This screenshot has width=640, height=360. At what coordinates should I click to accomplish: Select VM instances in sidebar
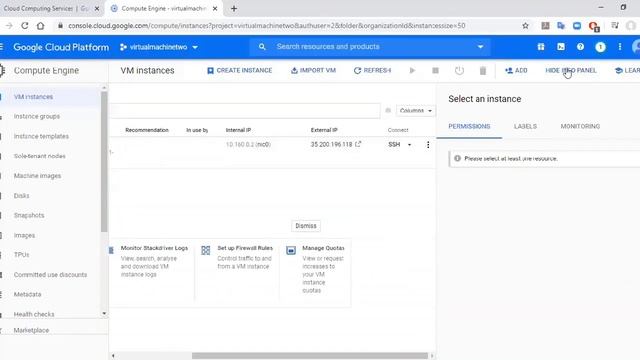[33, 97]
